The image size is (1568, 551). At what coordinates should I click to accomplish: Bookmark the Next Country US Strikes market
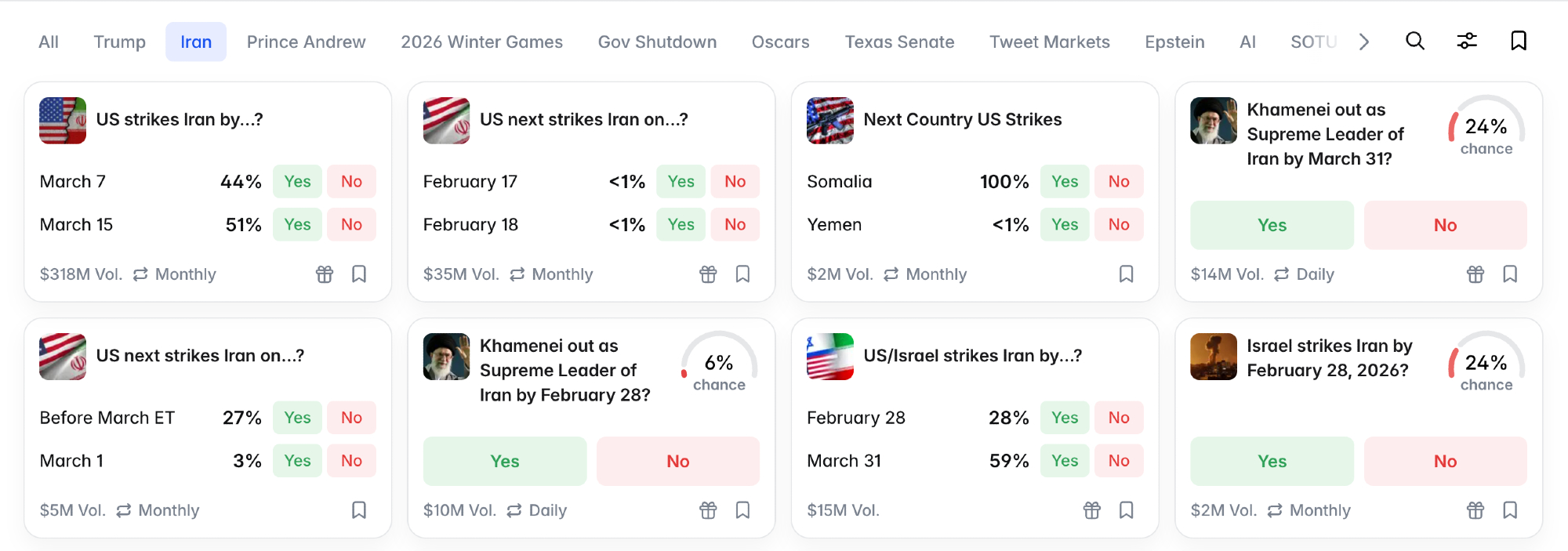click(1127, 274)
